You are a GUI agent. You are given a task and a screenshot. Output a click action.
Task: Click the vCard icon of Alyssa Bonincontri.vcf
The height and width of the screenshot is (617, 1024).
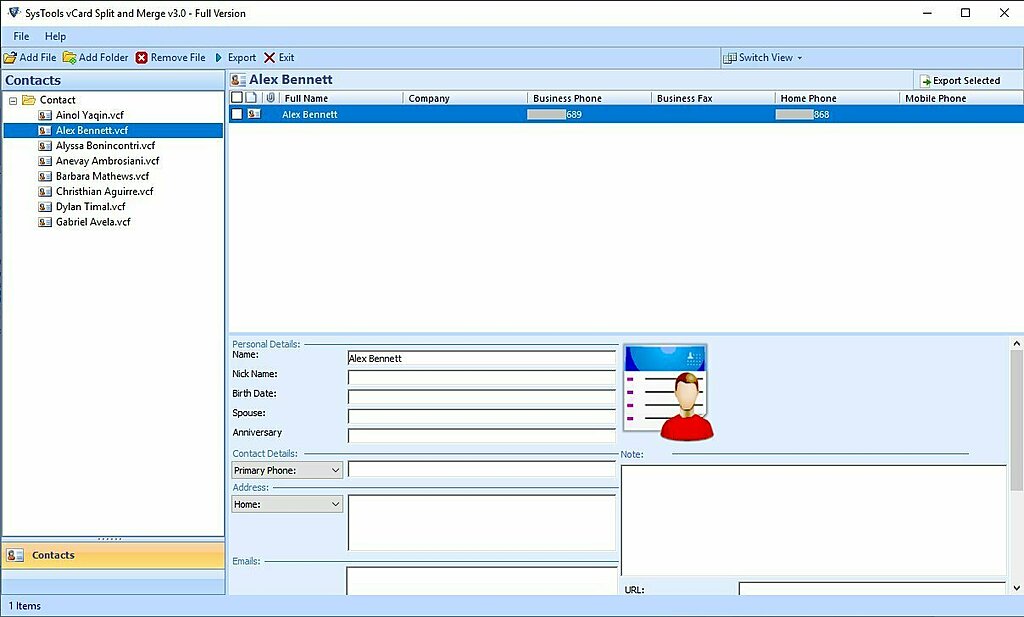45,146
